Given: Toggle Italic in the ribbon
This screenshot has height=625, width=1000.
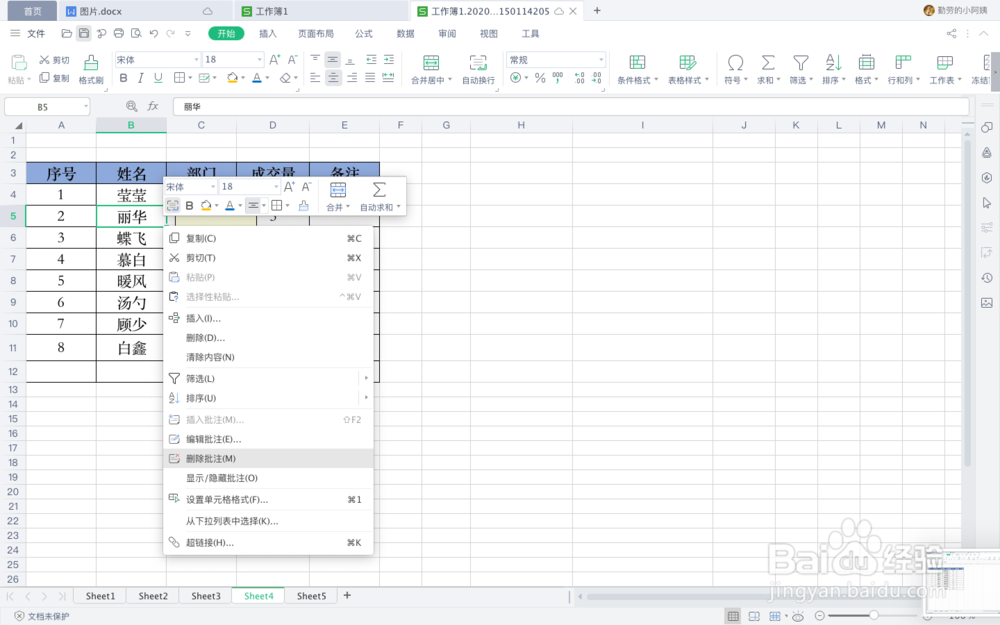Looking at the screenshot, I should (140, 78).
